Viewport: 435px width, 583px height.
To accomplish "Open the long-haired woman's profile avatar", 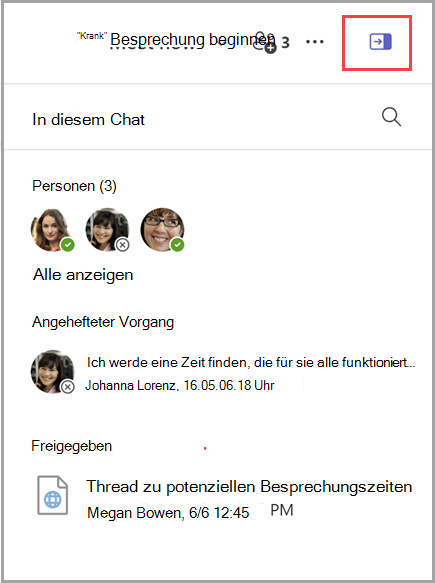I will pos(52,229).
